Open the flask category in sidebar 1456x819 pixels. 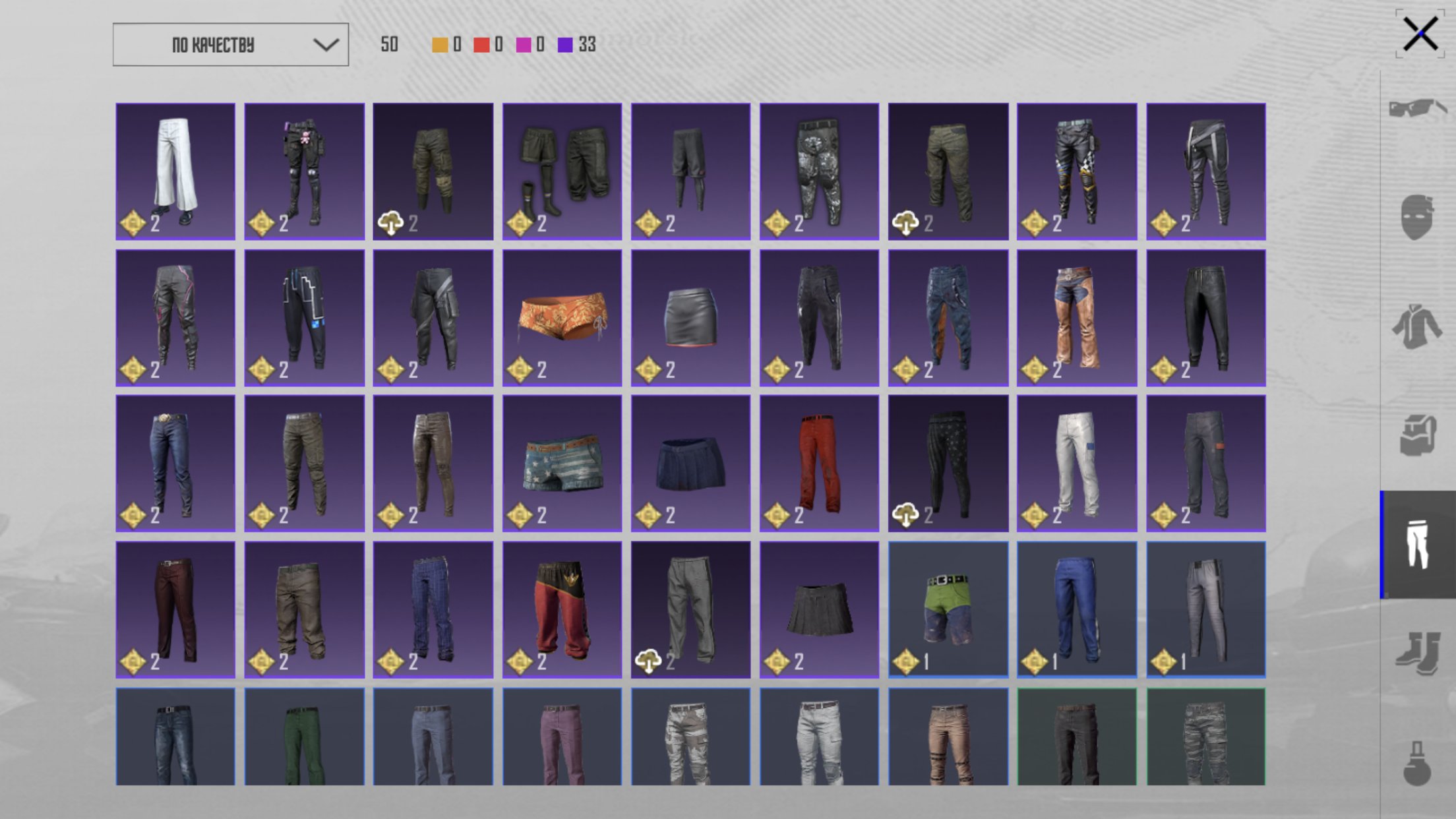1417,763
